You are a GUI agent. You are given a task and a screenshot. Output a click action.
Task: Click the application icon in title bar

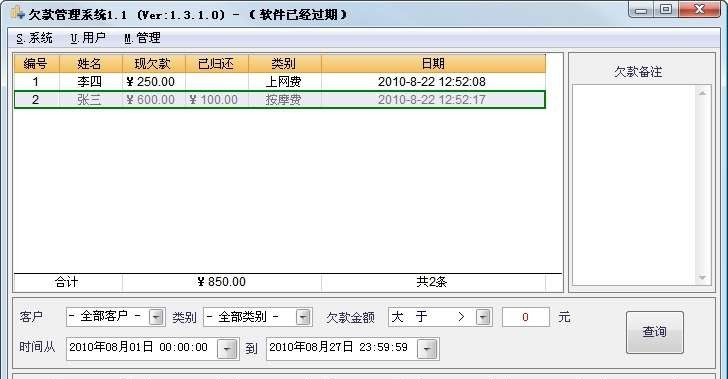pyautogui.click(x=18, y=13)
